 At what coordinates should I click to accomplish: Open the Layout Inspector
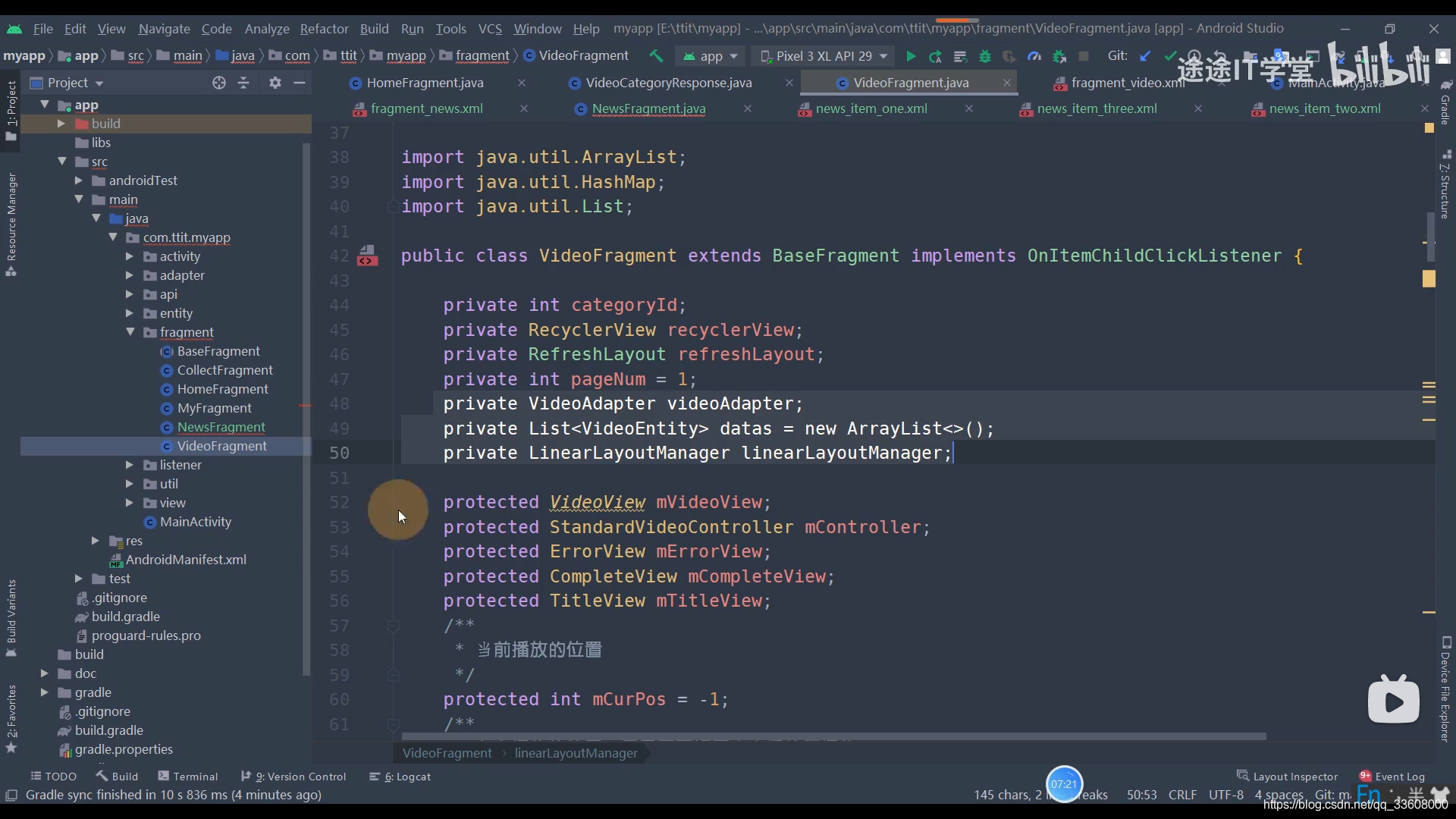[1288, 777]
